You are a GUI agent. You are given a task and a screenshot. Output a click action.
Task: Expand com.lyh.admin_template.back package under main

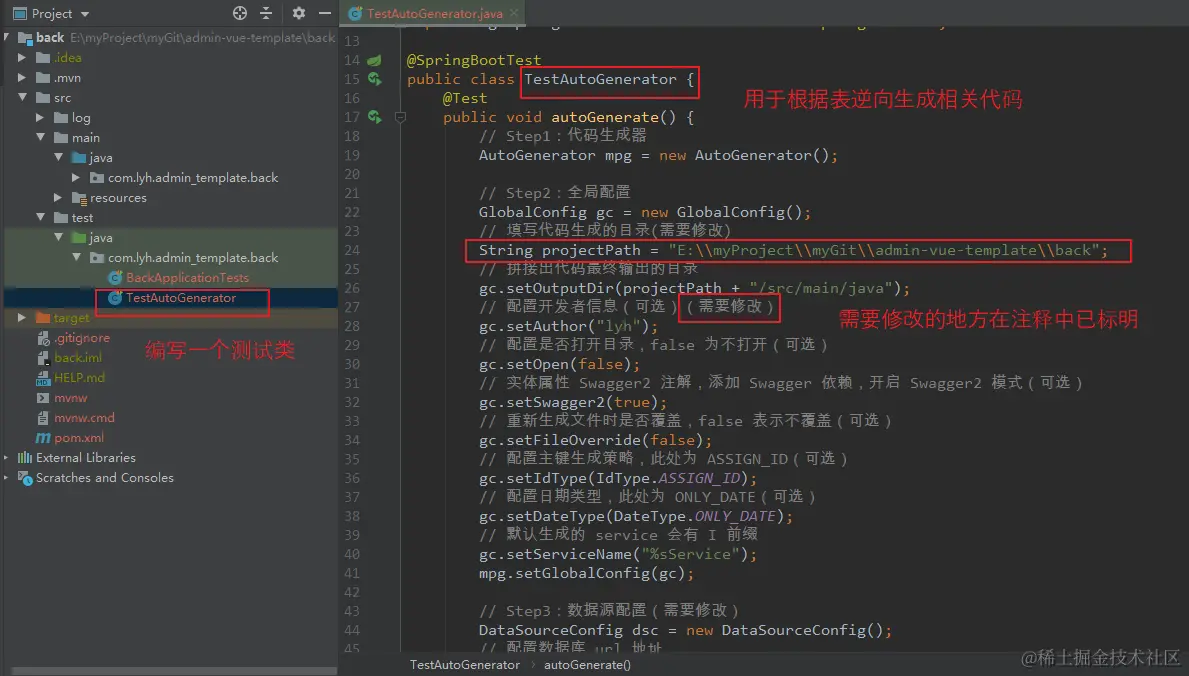76,178
